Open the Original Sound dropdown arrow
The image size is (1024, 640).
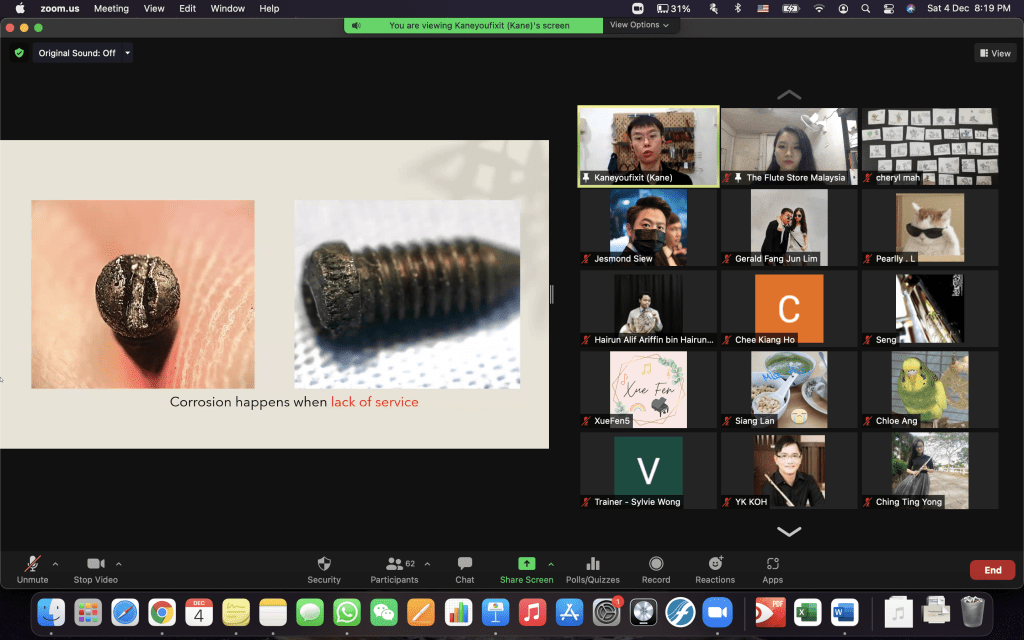coord(127,53)
